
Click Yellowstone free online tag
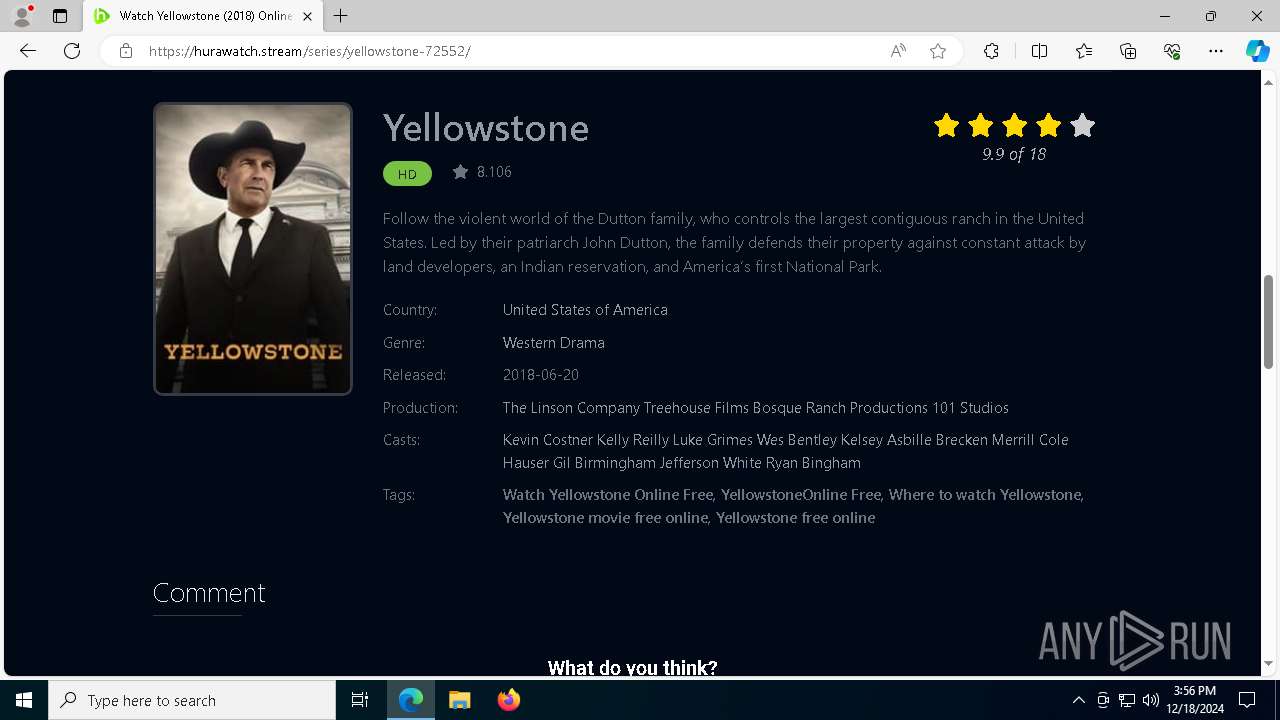click(x=796, y=518)
